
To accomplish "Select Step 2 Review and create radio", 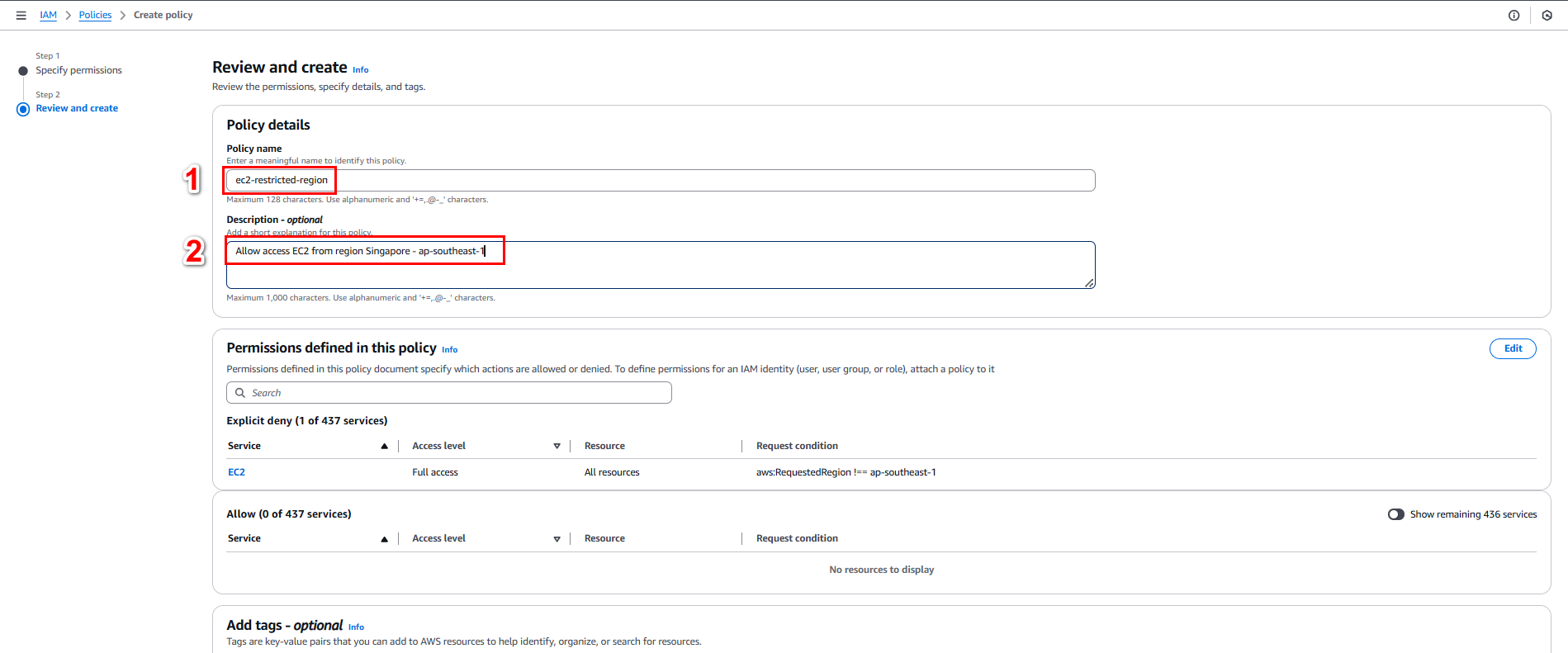I will click(23, 109).
